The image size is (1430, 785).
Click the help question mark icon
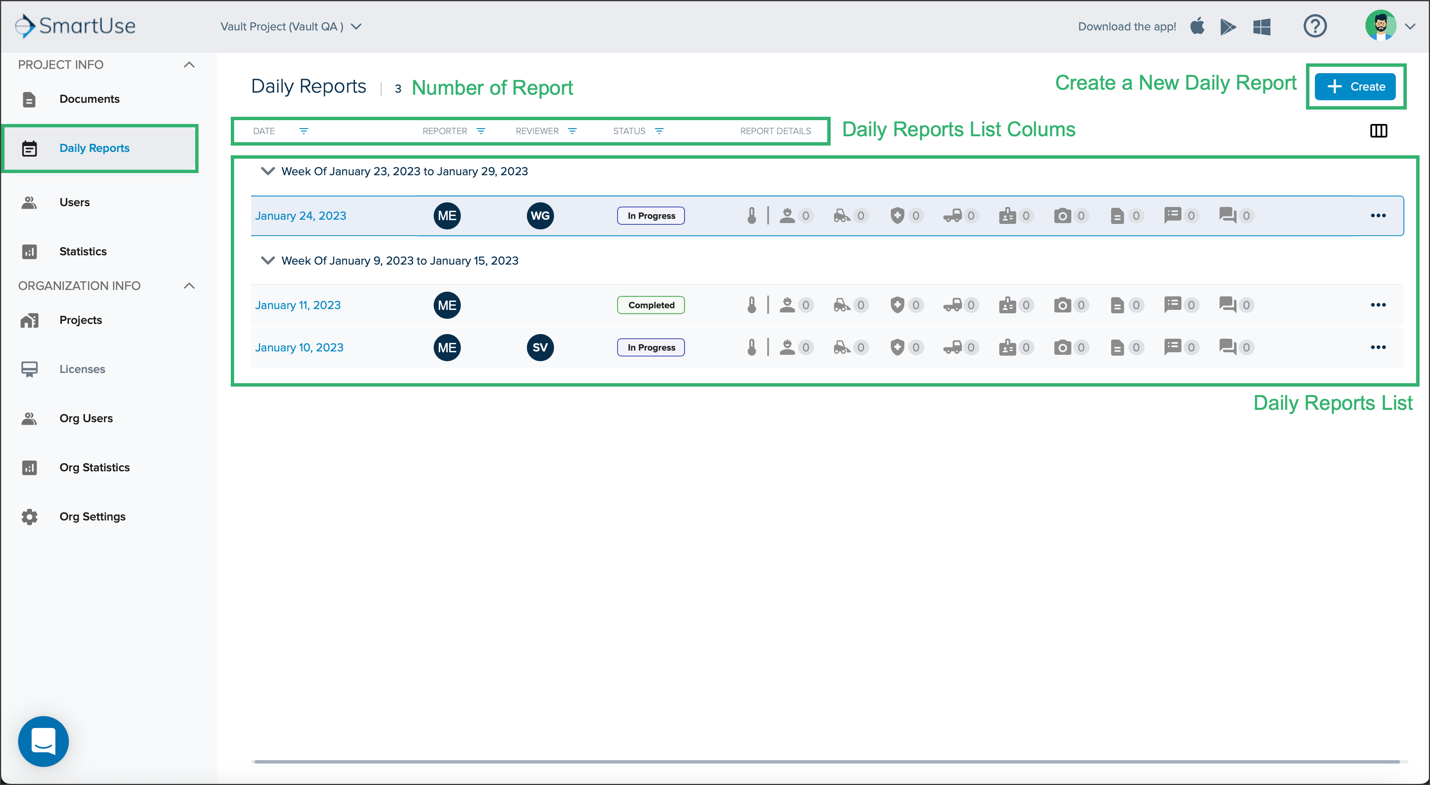click(1315, 26)
